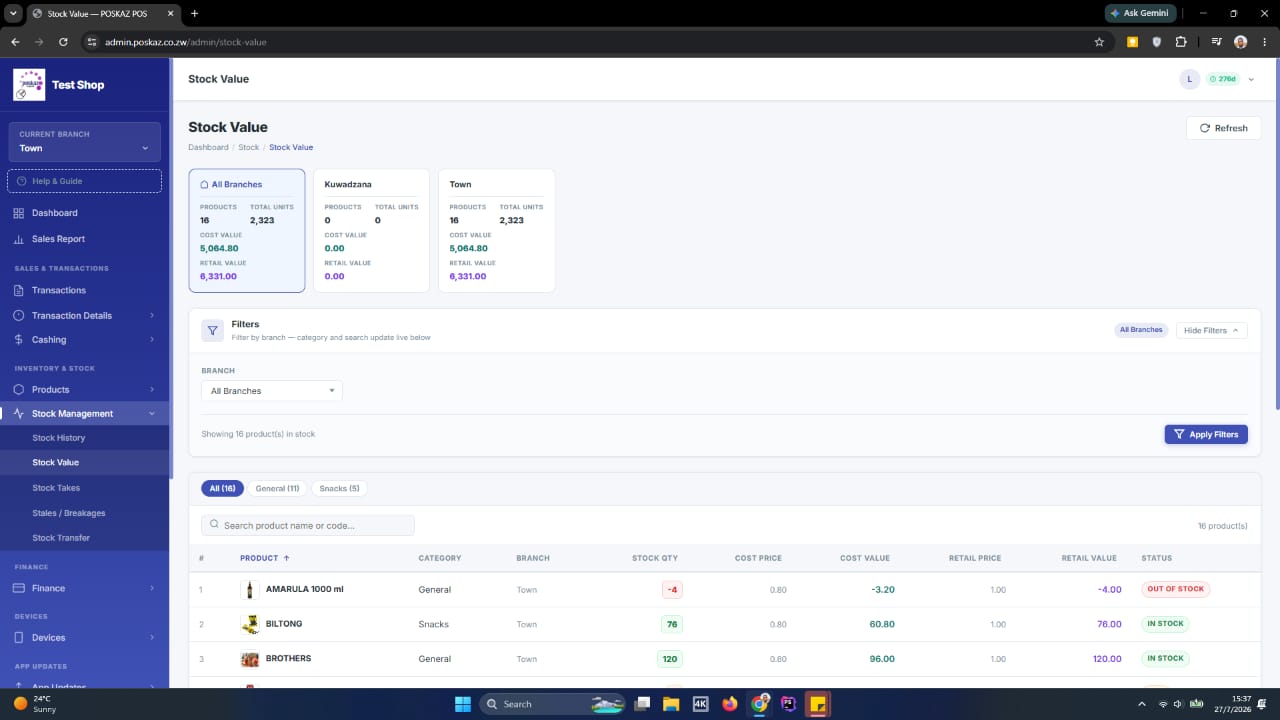Click the OUT OF STOCK status badge

coord(1175,589)
